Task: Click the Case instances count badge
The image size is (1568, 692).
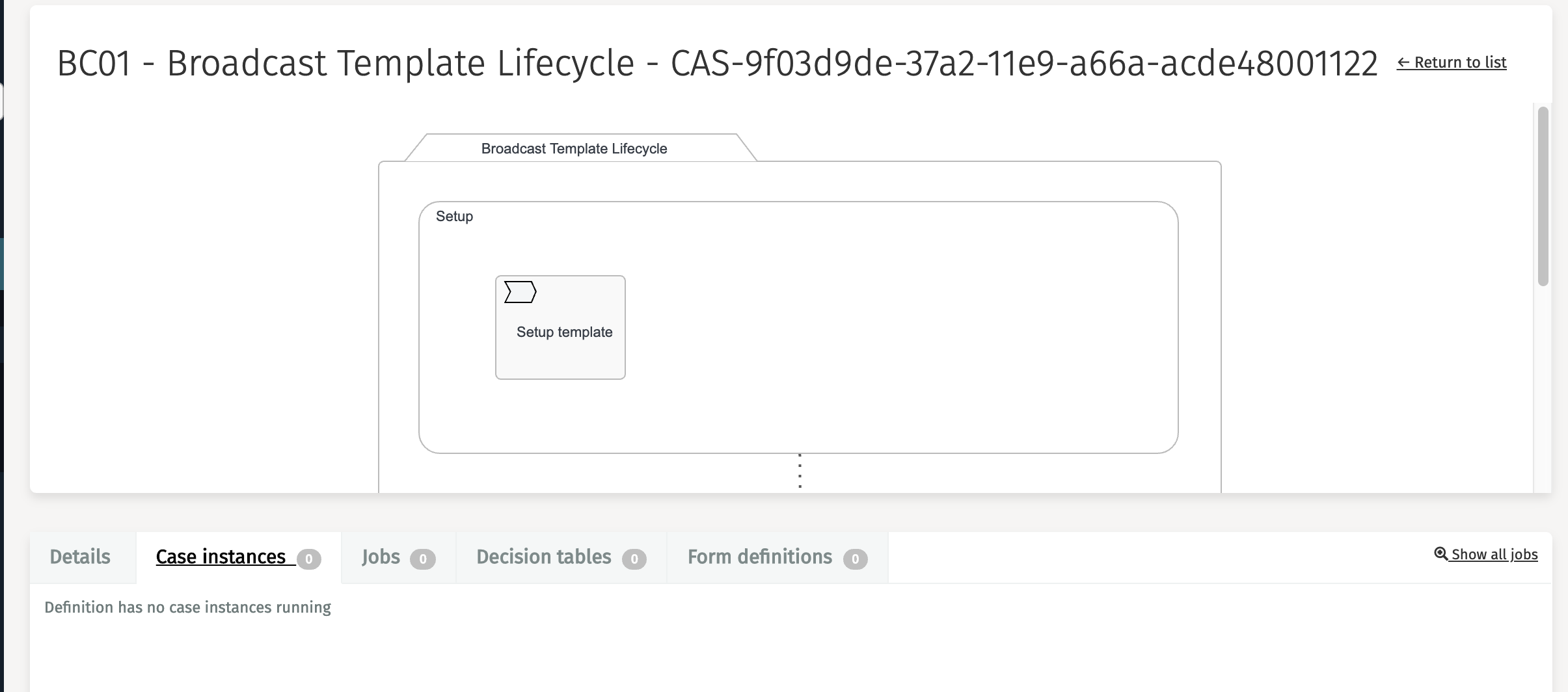Action: (x=309, y=559)
